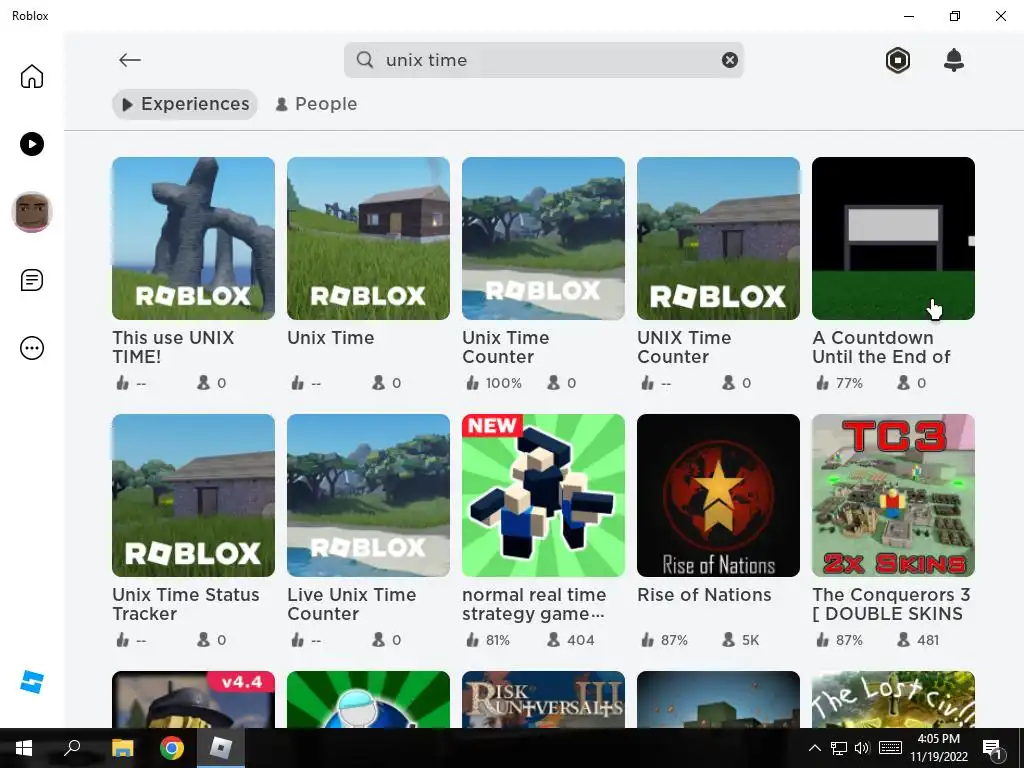The image size is (1024, 768).
Task: Open the More options ellipsis icon
Action: pyautogui.click(x=31, y=348)
